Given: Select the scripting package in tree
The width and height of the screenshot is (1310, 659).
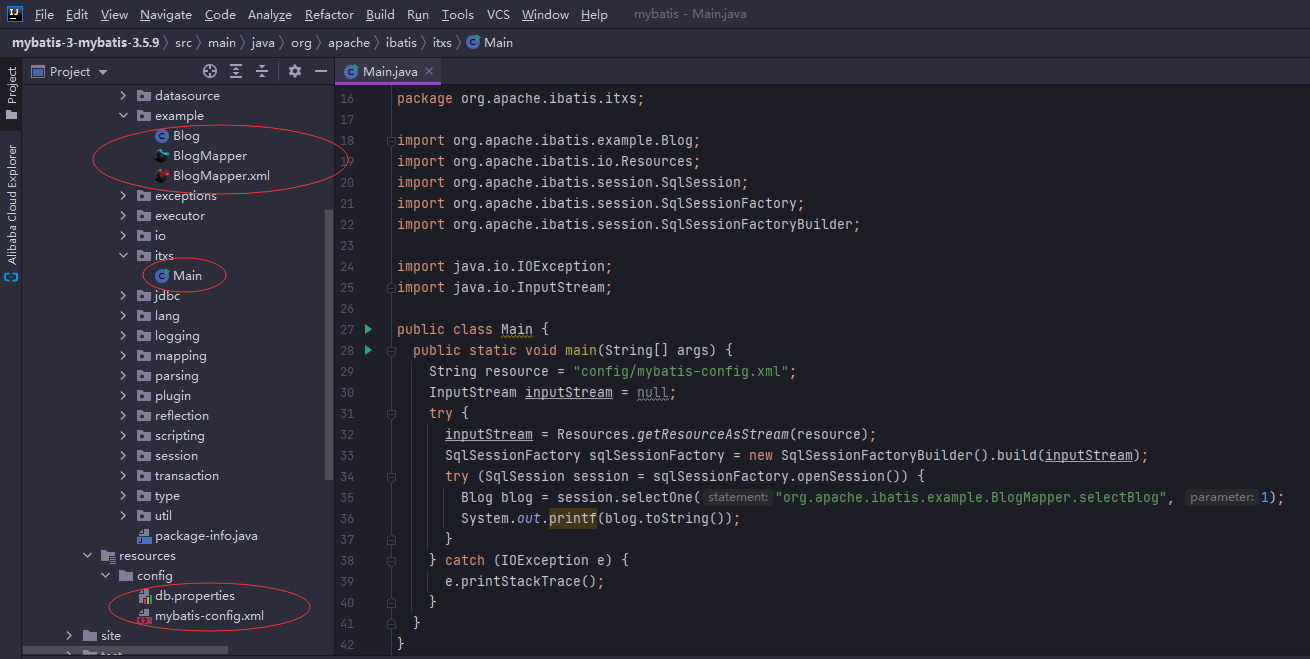Looking at the screenshot, I should click(x=180, y=436).
